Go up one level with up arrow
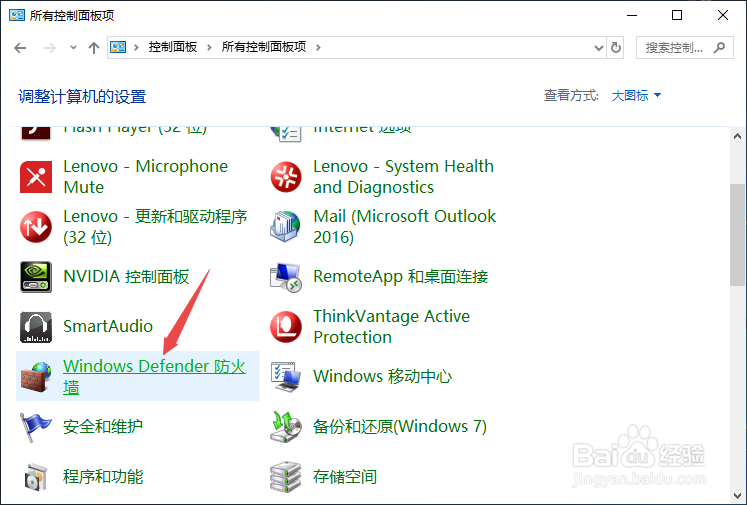 click(x=94, y=48)
